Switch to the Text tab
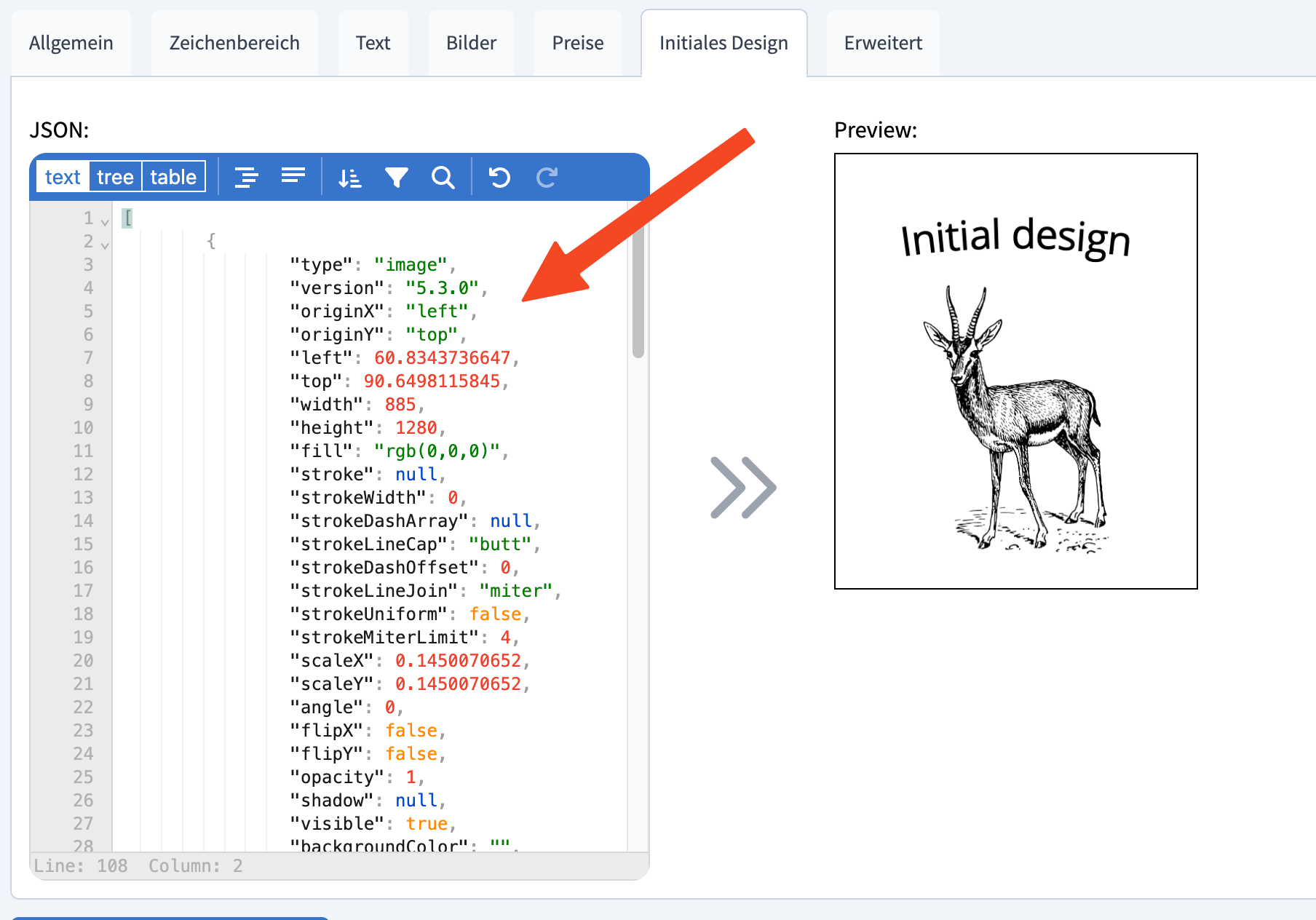 tap(373, 43)
